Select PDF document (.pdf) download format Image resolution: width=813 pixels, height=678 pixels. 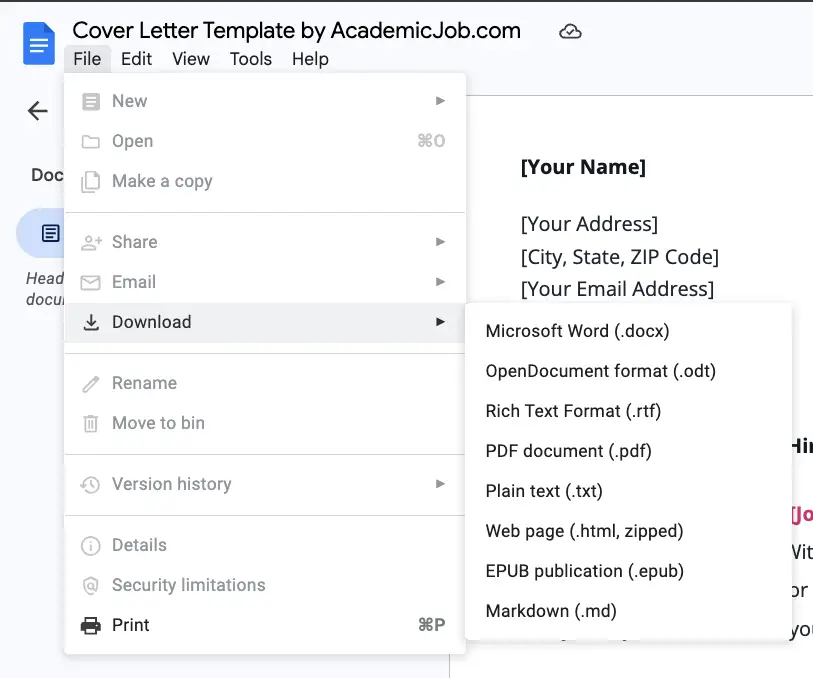click(x=568, y=451)
